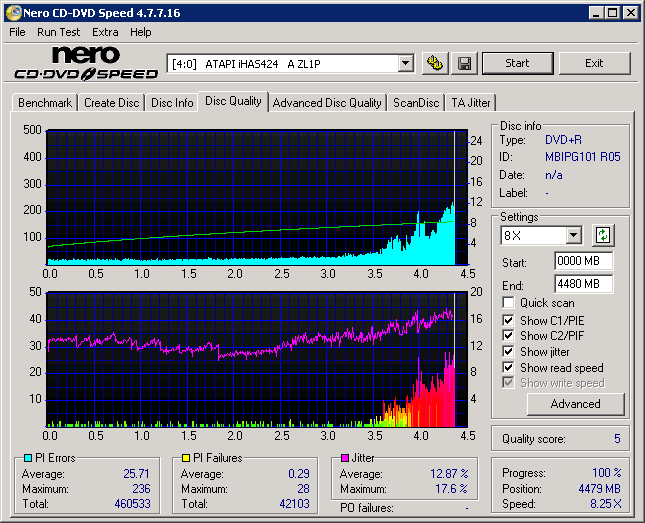Enable the Quick scan checkbox
This screenshot has height=523, width=645.
(509, 303)
